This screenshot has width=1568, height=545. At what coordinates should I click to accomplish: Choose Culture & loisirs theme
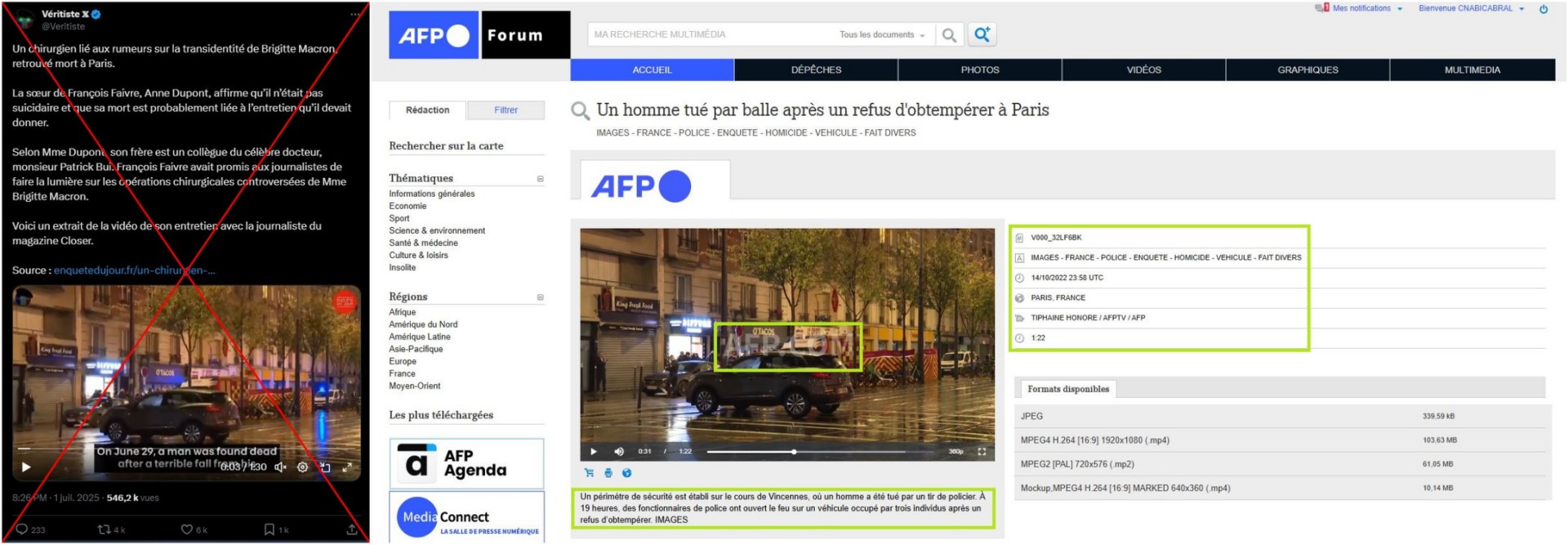[x=418, y=255]
